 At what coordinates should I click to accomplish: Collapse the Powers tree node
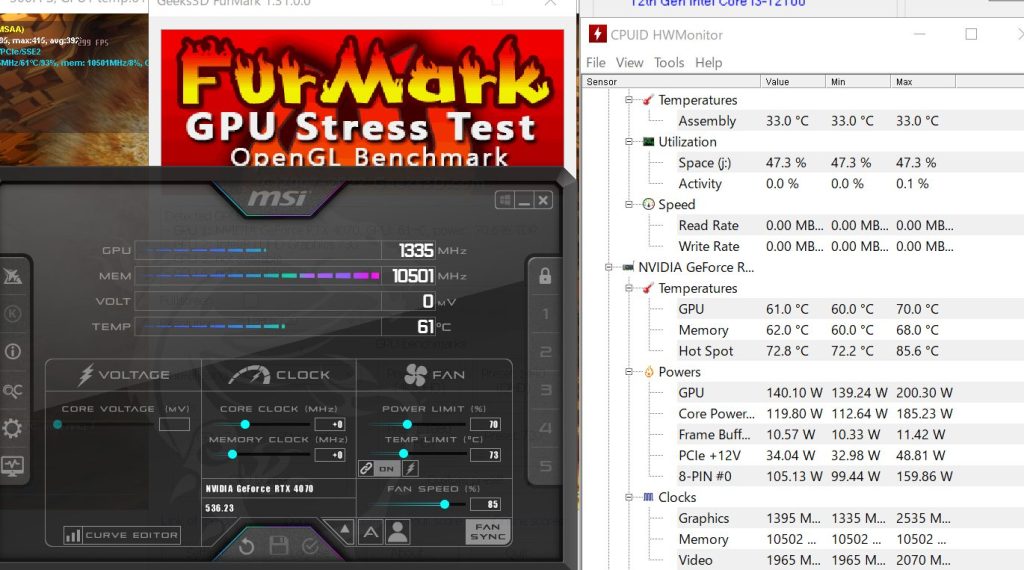(628, 372)
